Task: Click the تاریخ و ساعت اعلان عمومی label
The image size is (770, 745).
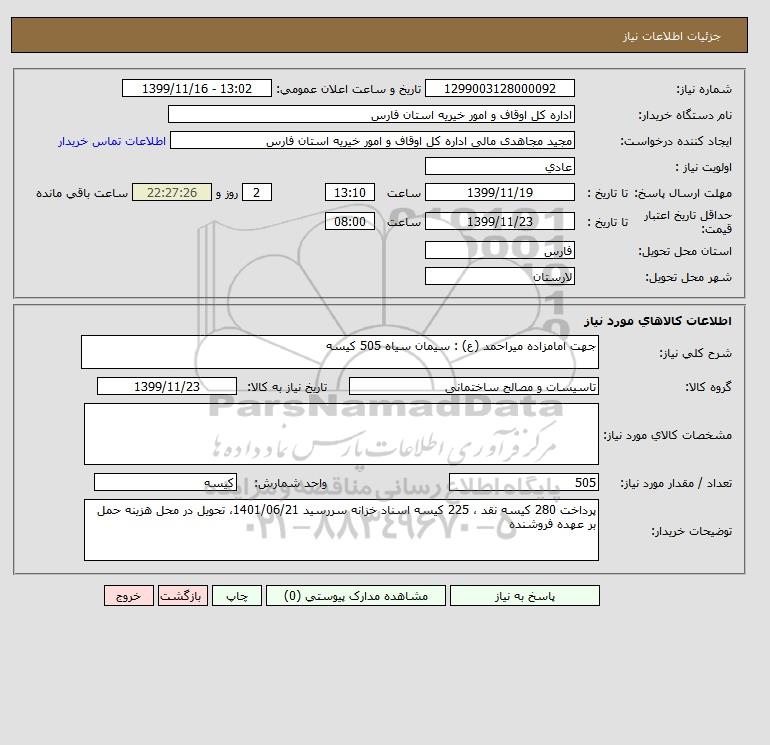Action: [349, 89]
